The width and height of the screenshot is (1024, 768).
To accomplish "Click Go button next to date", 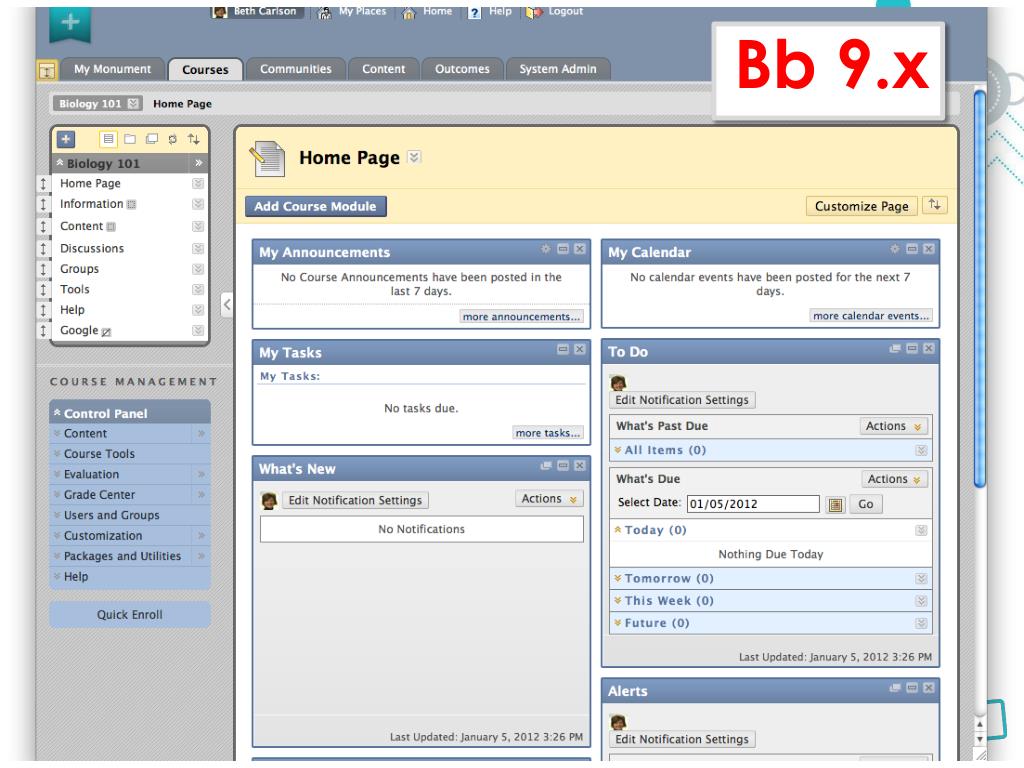I will (866, 504).
